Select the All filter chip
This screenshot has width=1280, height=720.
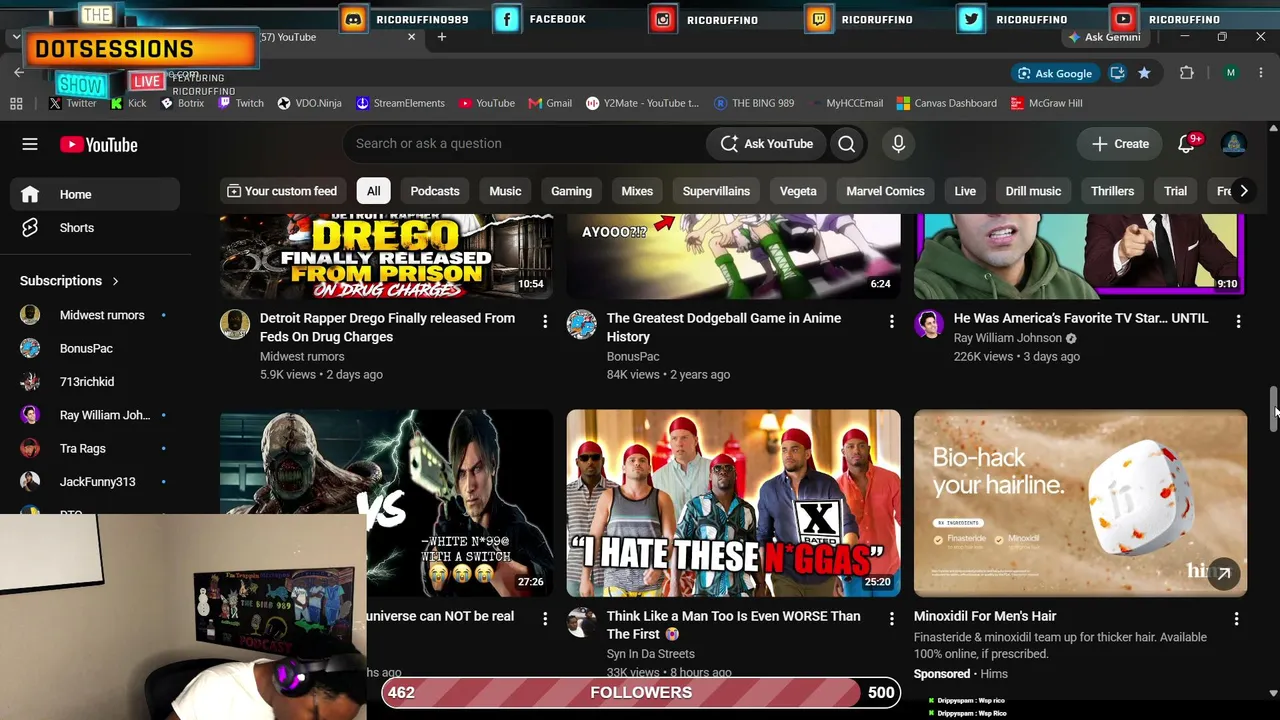tap(373, 191)
